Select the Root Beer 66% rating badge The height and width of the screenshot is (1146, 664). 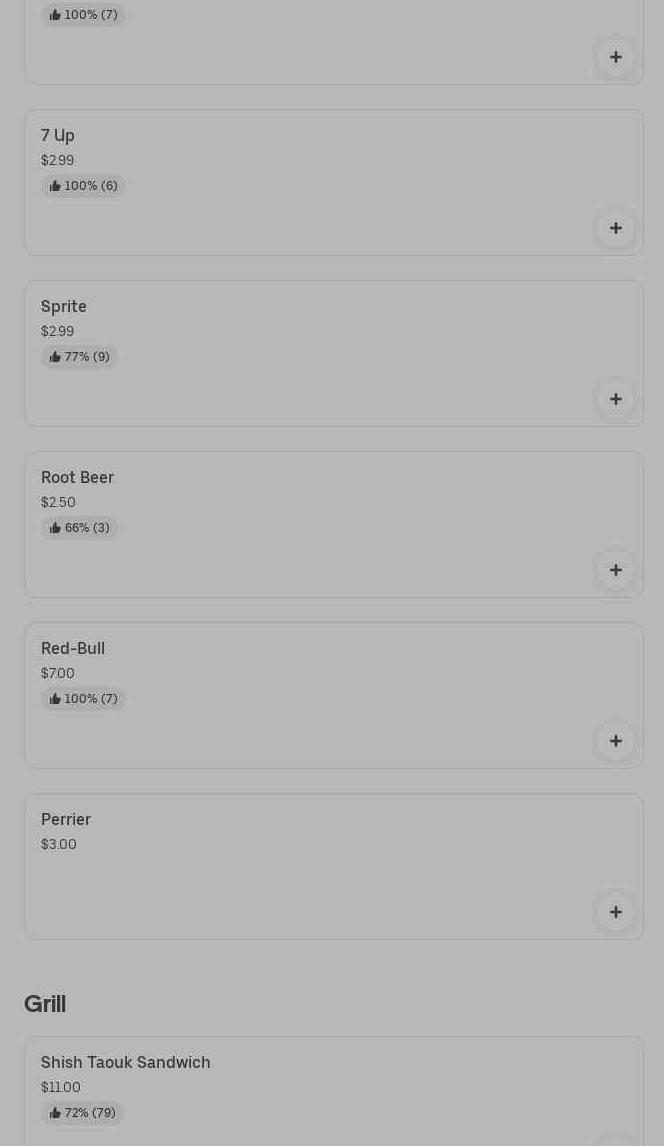pyautogui.click(x=79, y=528)
